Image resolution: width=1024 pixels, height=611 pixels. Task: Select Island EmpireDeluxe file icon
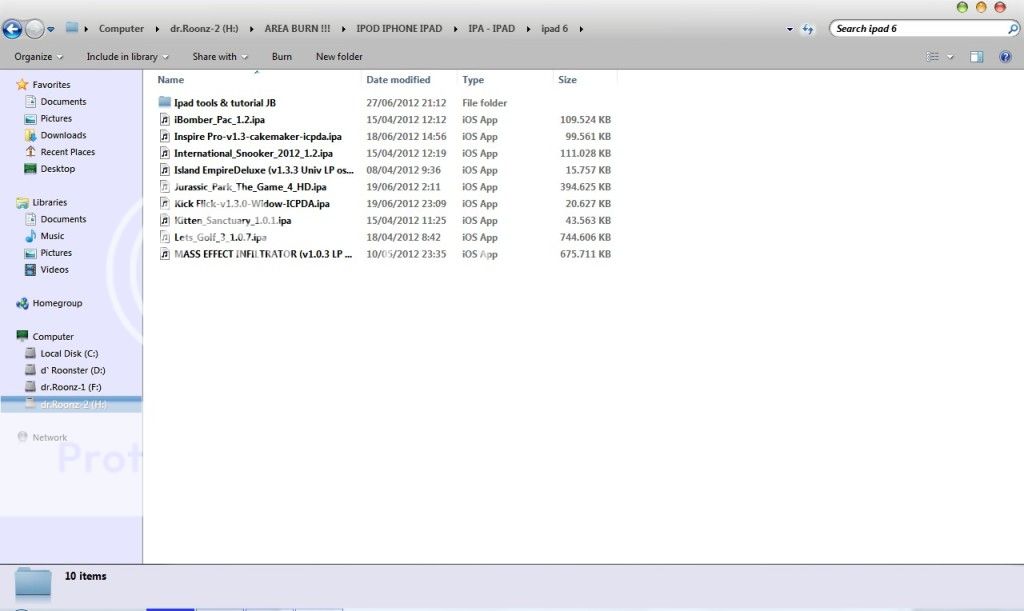pos(165,170)
